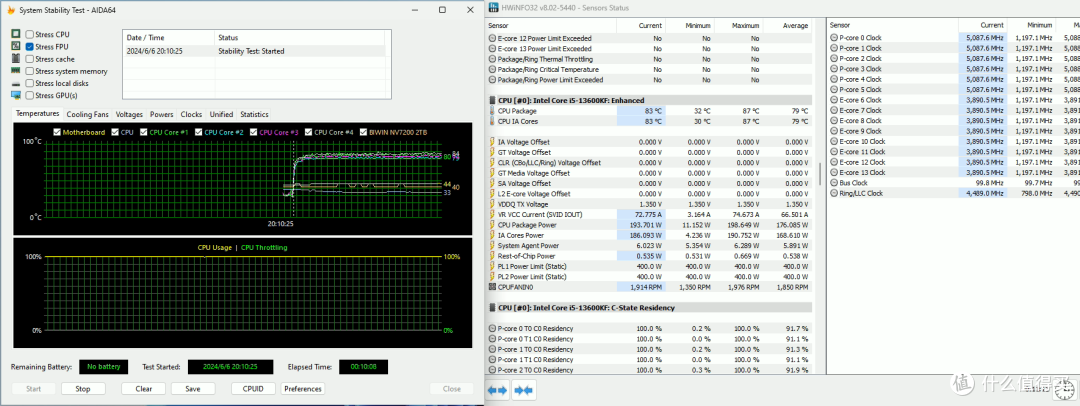Click the FPU icon beside Stress FPU
Viewport: 1080px width, 406px height.
click(x=16, y=46)
